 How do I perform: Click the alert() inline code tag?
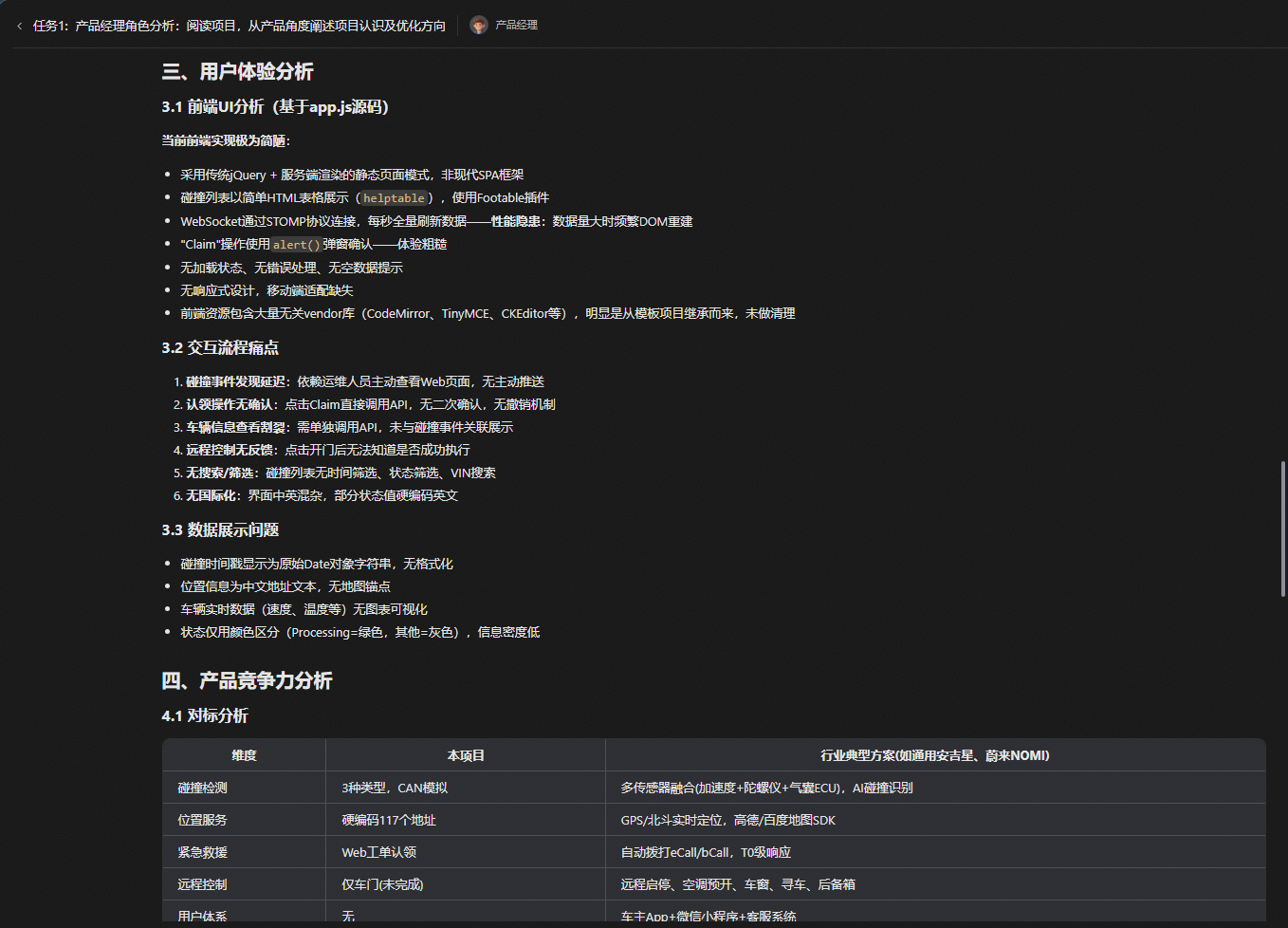[x=296, y=245]
